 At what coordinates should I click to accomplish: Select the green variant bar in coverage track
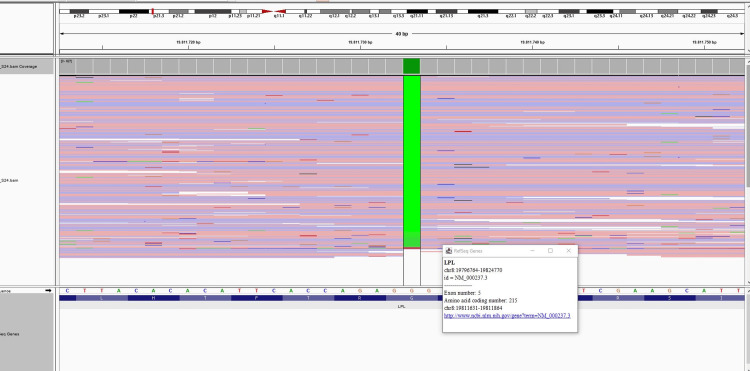[411, 66]
